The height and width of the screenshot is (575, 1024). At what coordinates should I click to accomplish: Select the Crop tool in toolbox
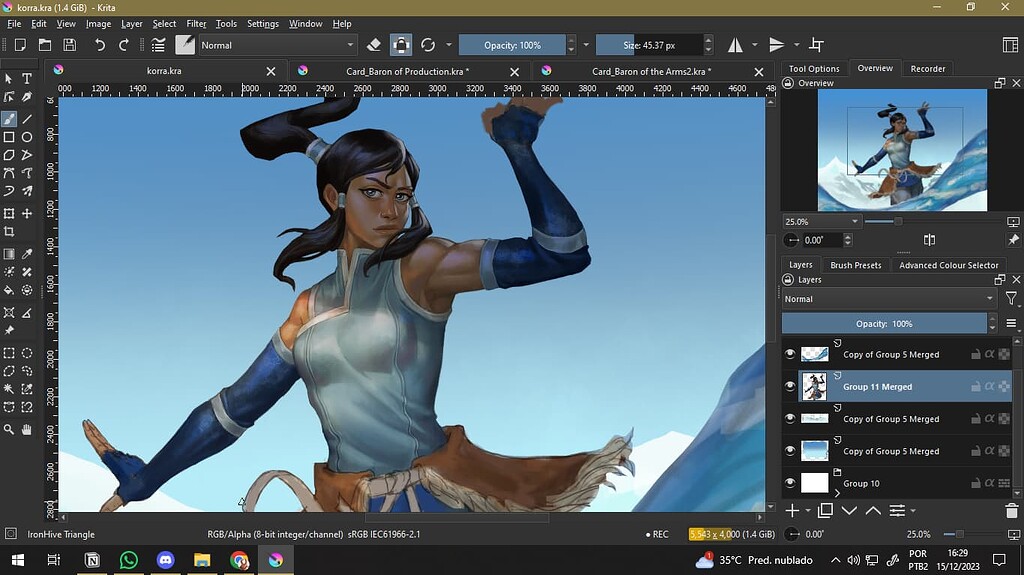[x=9, y=231]
